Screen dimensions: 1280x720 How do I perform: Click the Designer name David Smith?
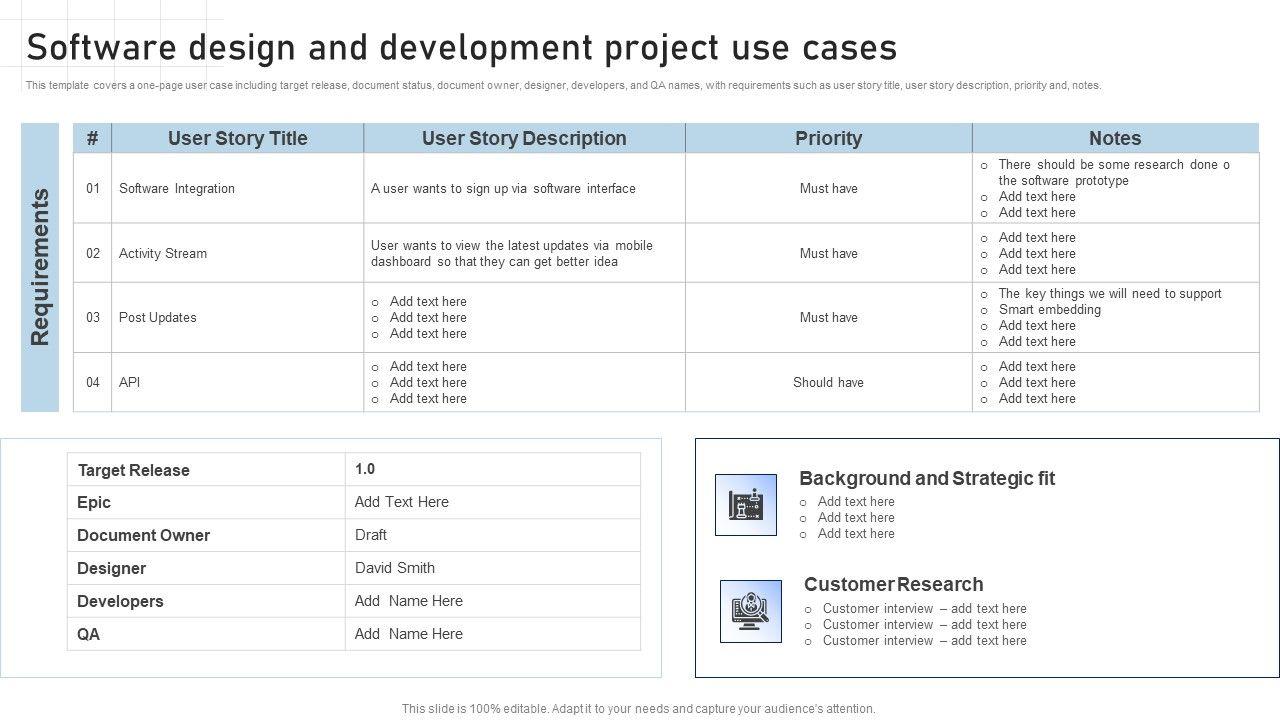395,568
